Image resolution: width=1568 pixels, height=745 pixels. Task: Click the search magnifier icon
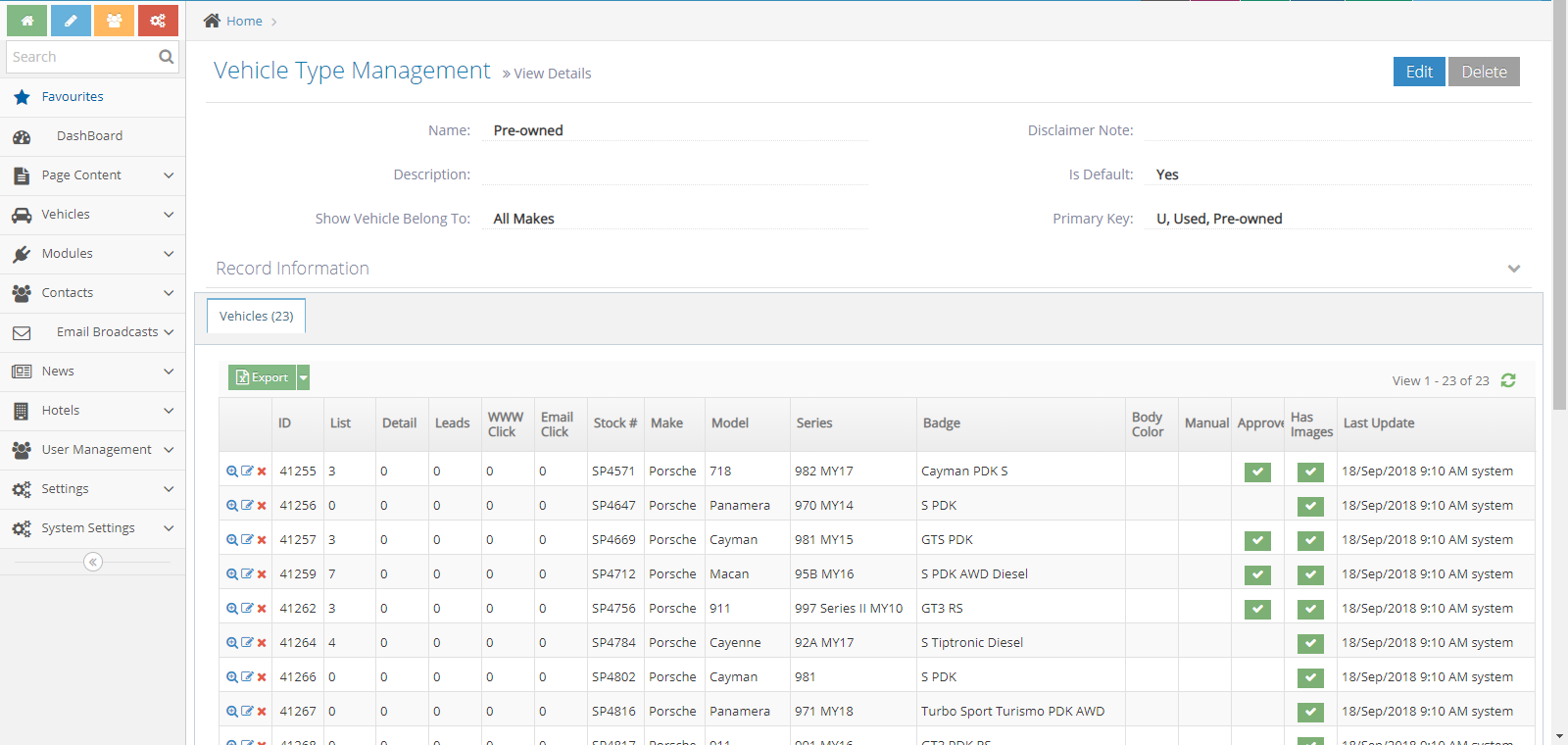[x=166, y=57]
